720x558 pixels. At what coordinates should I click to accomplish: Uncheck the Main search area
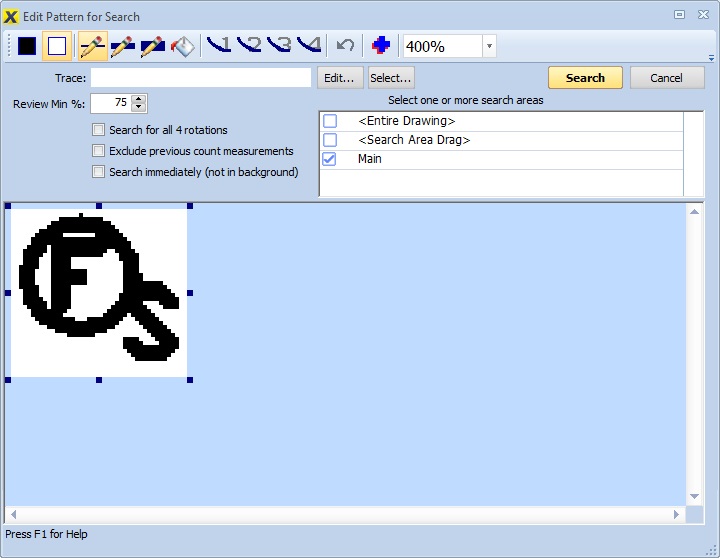[x=330, y=159]
